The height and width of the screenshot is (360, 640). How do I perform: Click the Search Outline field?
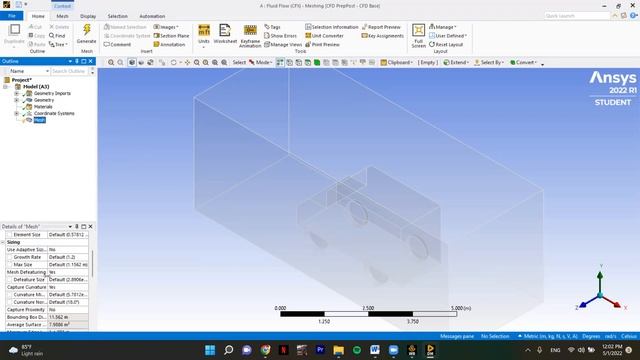[70, 71]
